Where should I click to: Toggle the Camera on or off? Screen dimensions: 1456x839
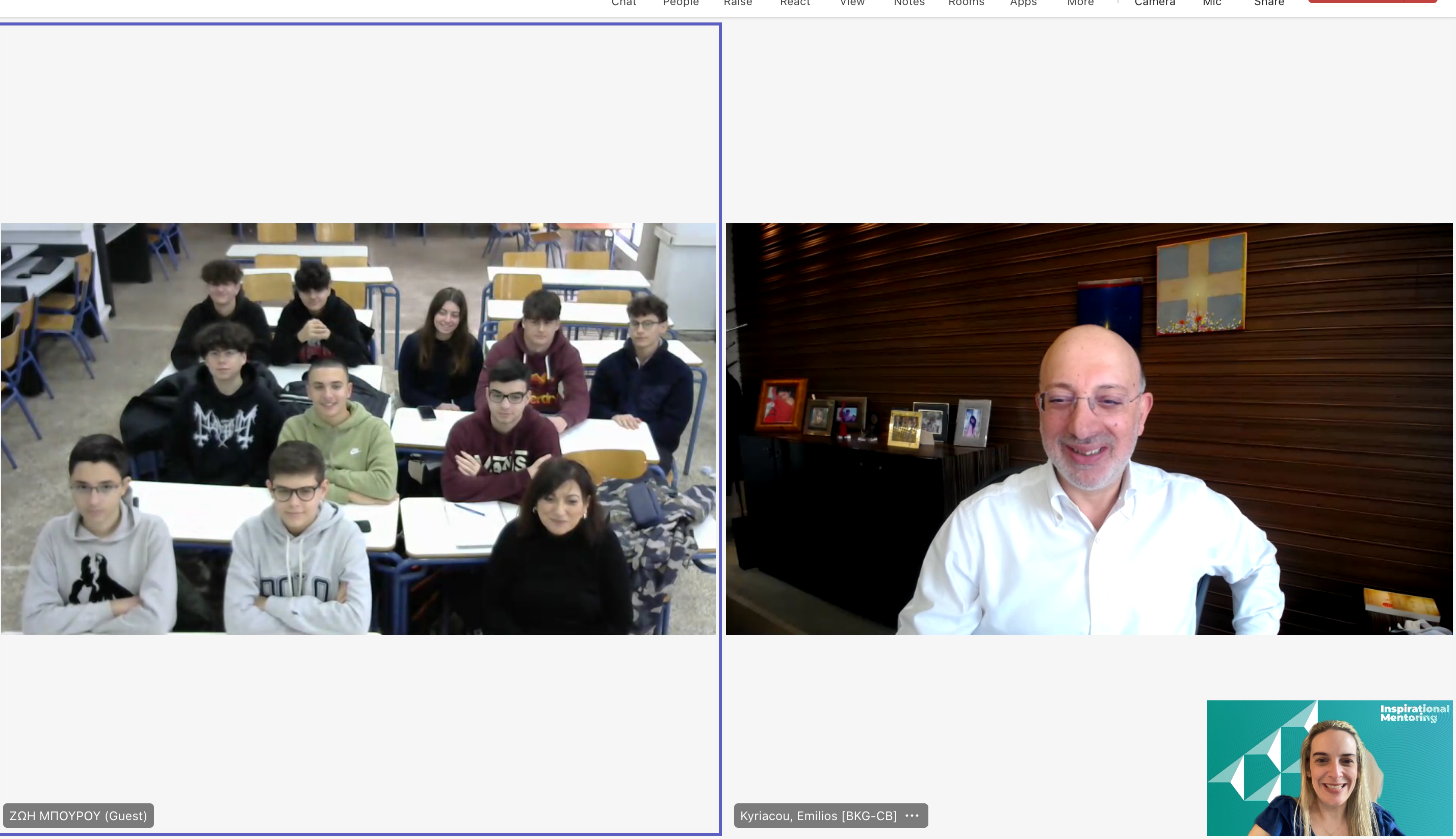coord(1154,3)
